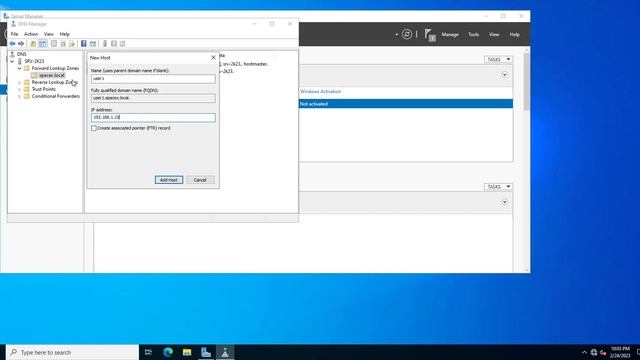The image size is (640, 360).
Task: Show hidden system tray icons
Action: click(584, 353)
